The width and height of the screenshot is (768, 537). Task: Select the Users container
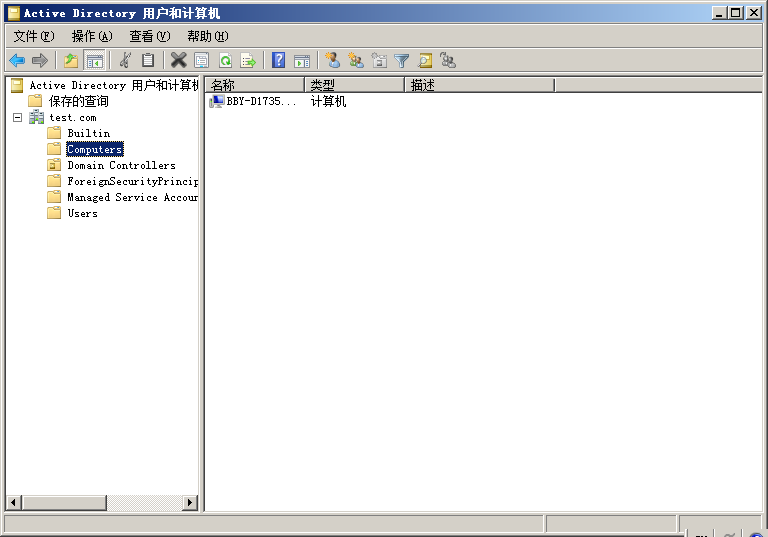(82, 214)
